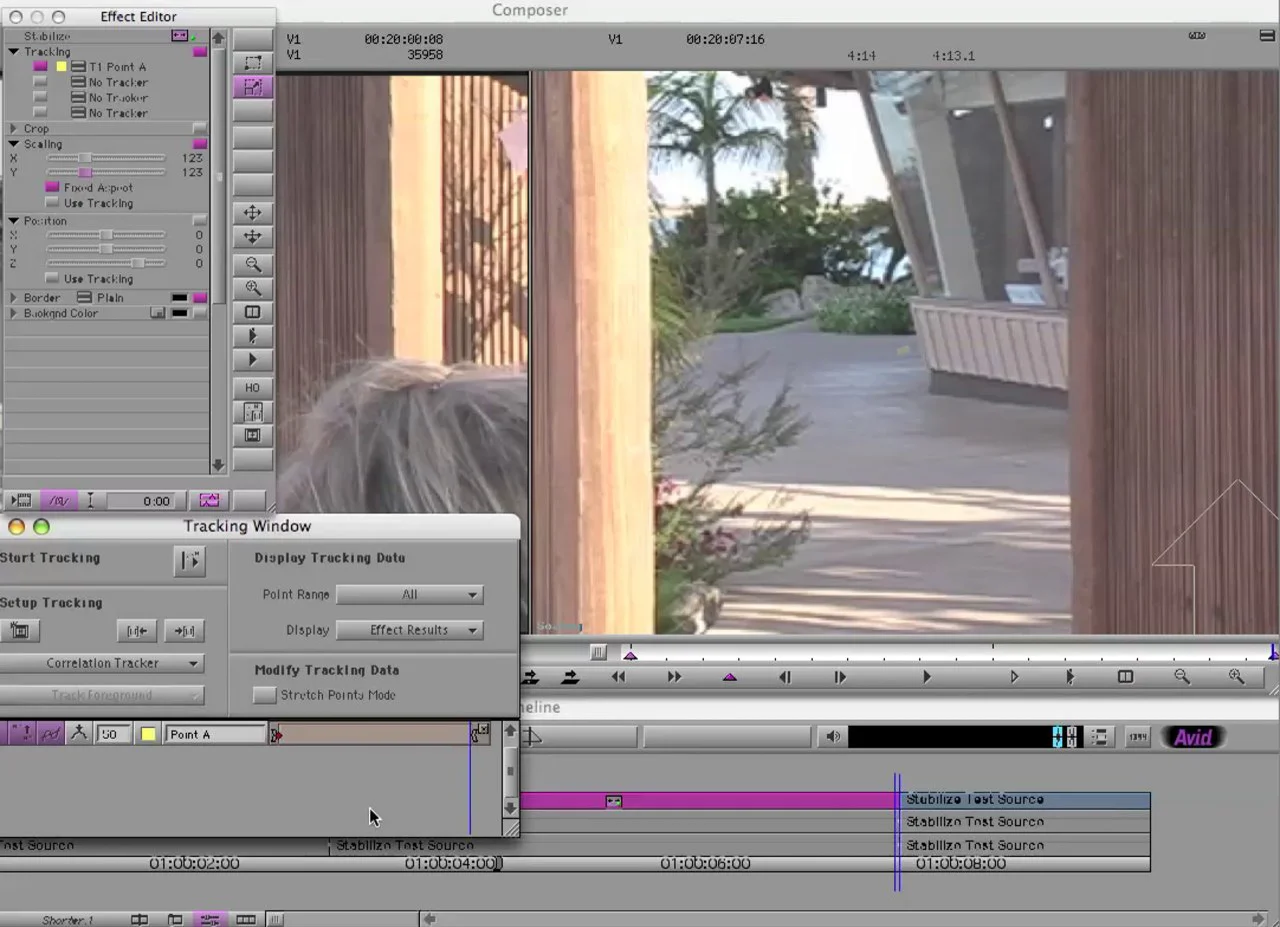1280x927 pixels.
Task: Click the zoom out (reduce) icon in Effect Editor
Action: coord(253,264)
